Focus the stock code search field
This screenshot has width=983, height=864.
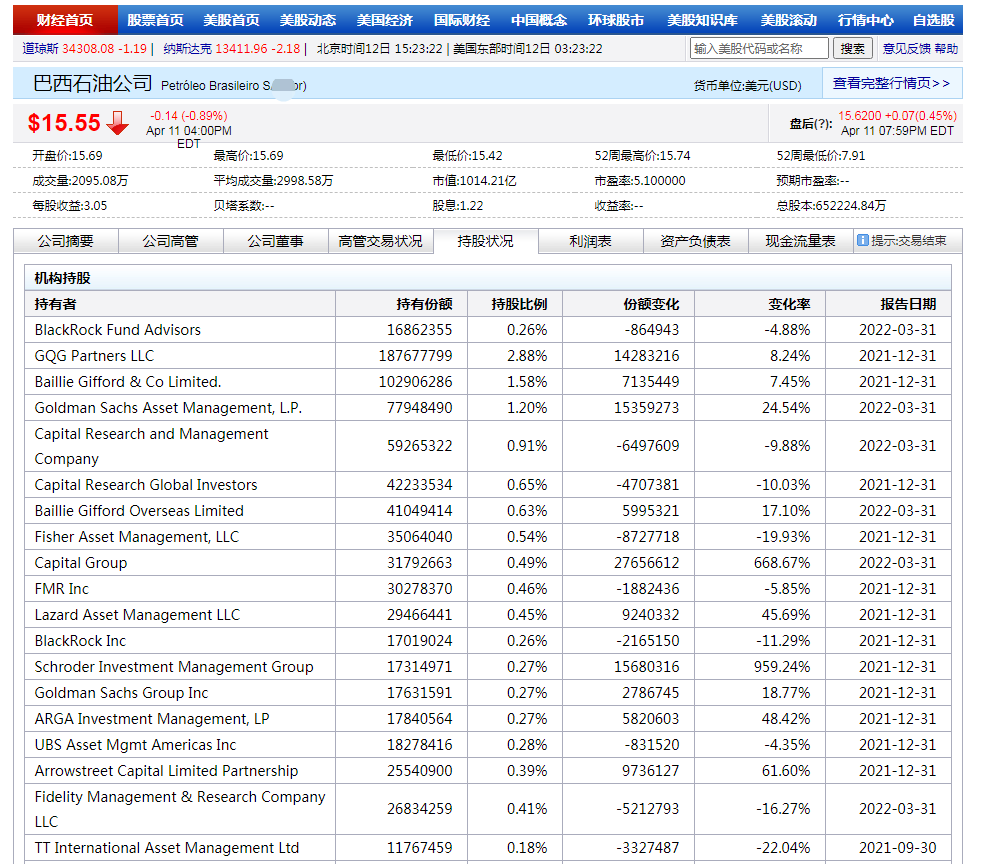(759, 48)
